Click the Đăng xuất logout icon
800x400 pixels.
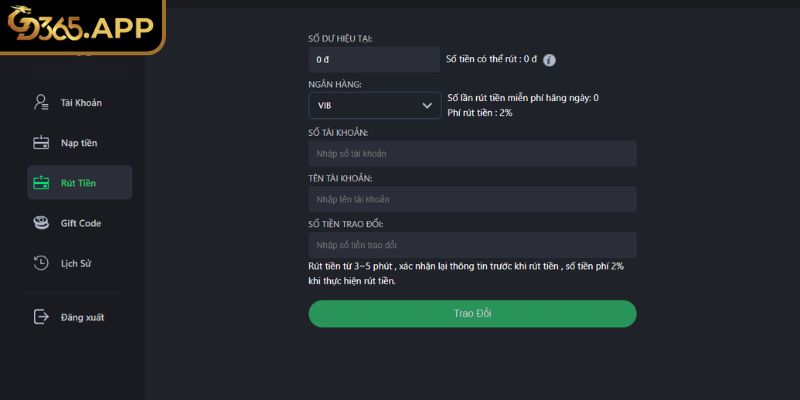41,317
